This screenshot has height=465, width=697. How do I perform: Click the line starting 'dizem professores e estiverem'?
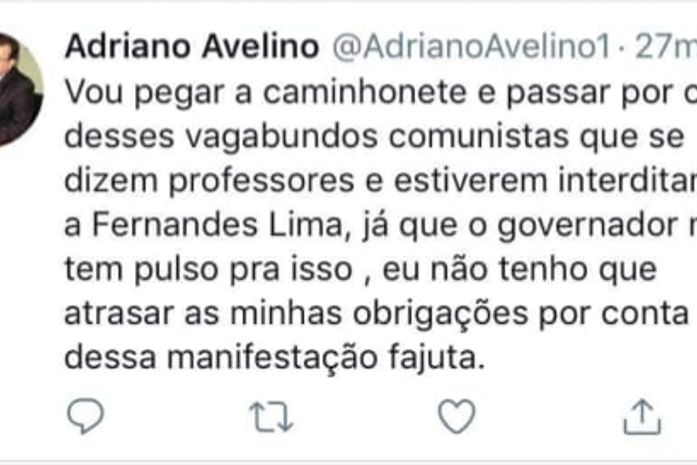(x=381, y=181)
